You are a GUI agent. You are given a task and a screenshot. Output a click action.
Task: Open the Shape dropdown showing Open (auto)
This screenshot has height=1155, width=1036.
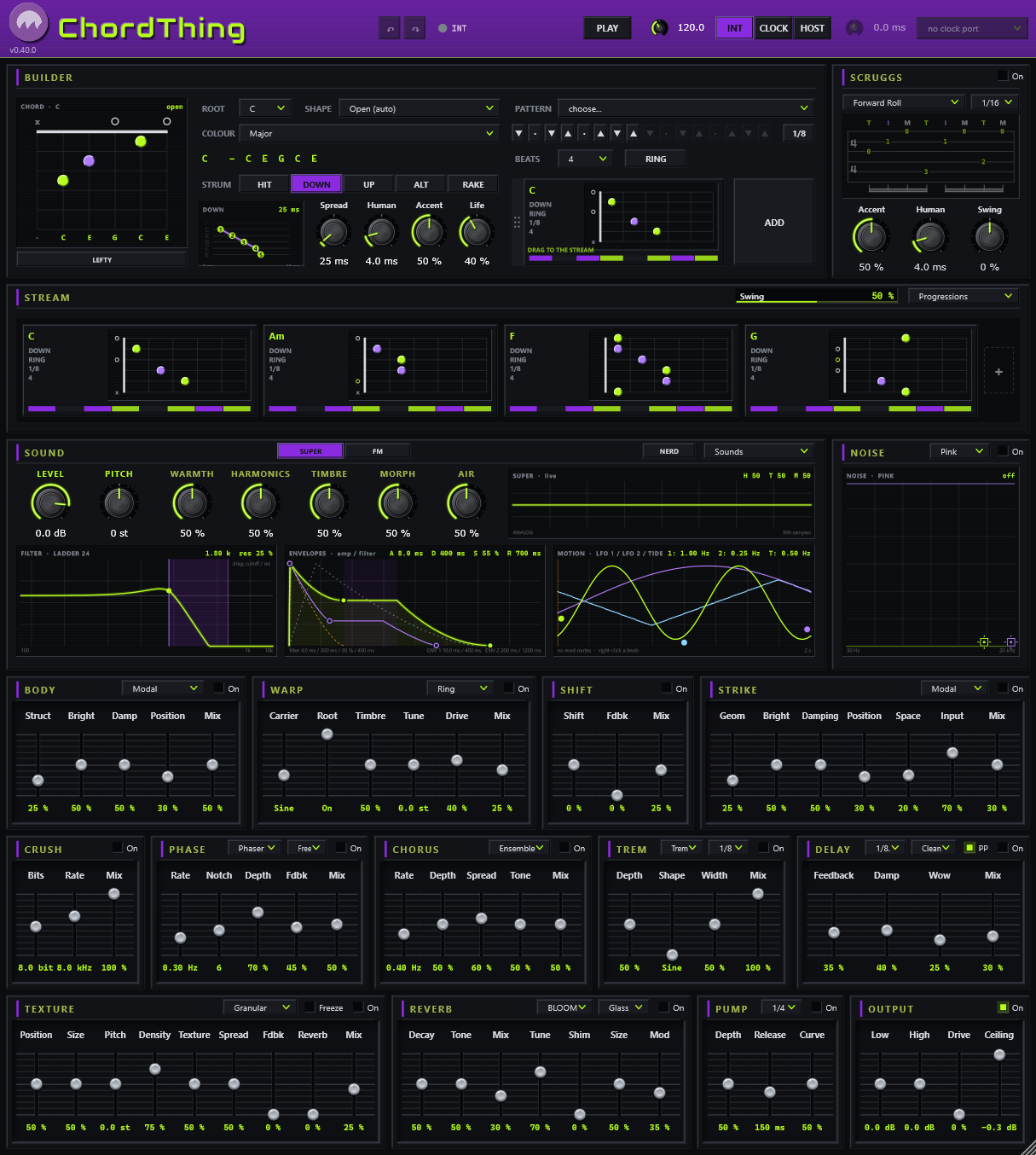(419, 108)
